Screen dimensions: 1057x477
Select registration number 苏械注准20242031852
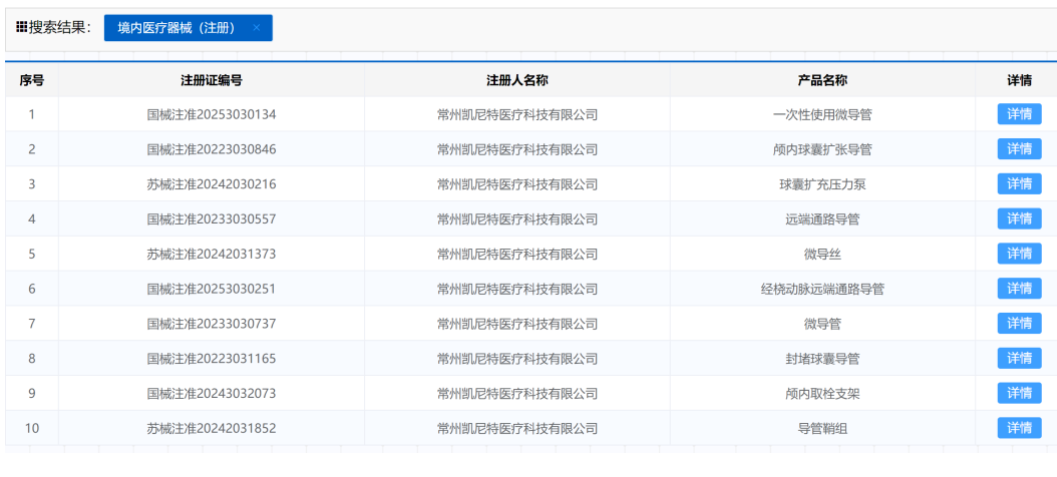pyautogui.click(x=212, y=428)
